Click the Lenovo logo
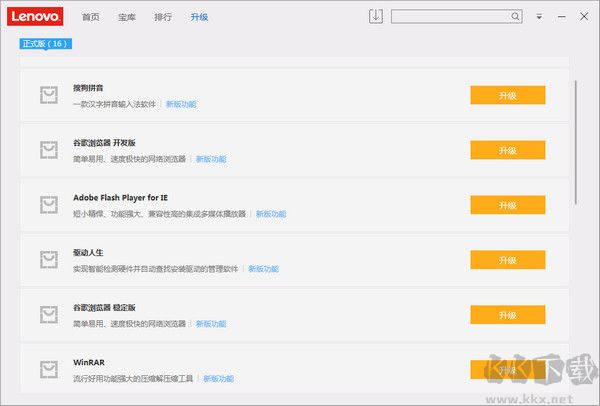This screenshot has width=600, height=406. [37, 16]
